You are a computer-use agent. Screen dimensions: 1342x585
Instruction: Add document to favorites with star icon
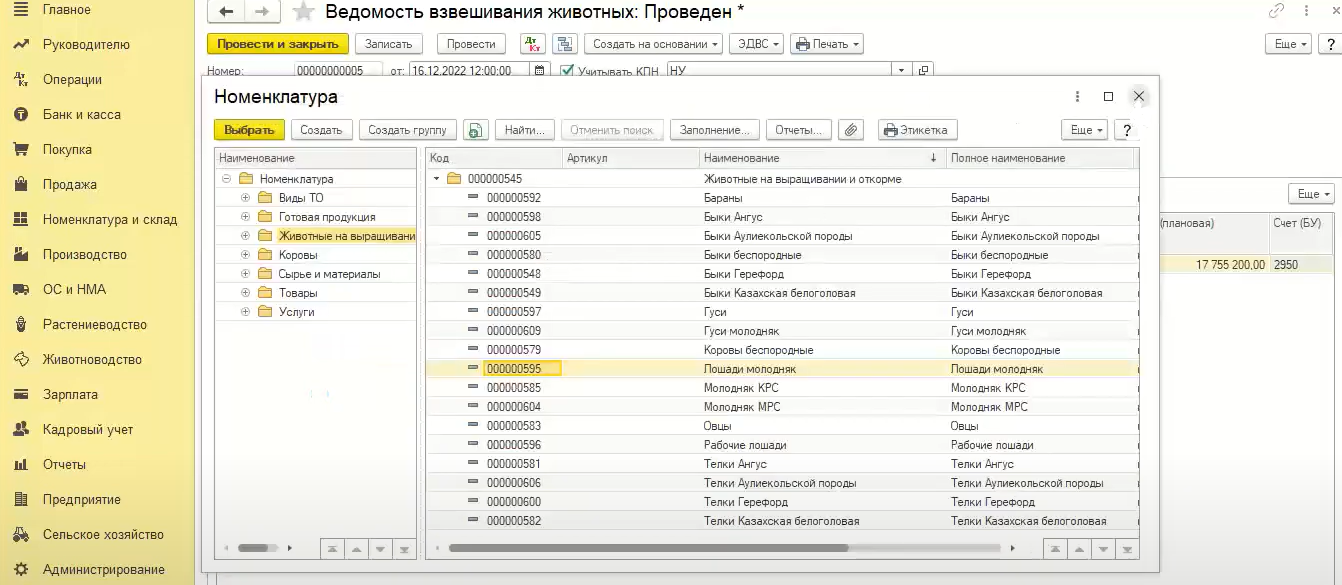point(304,12)
